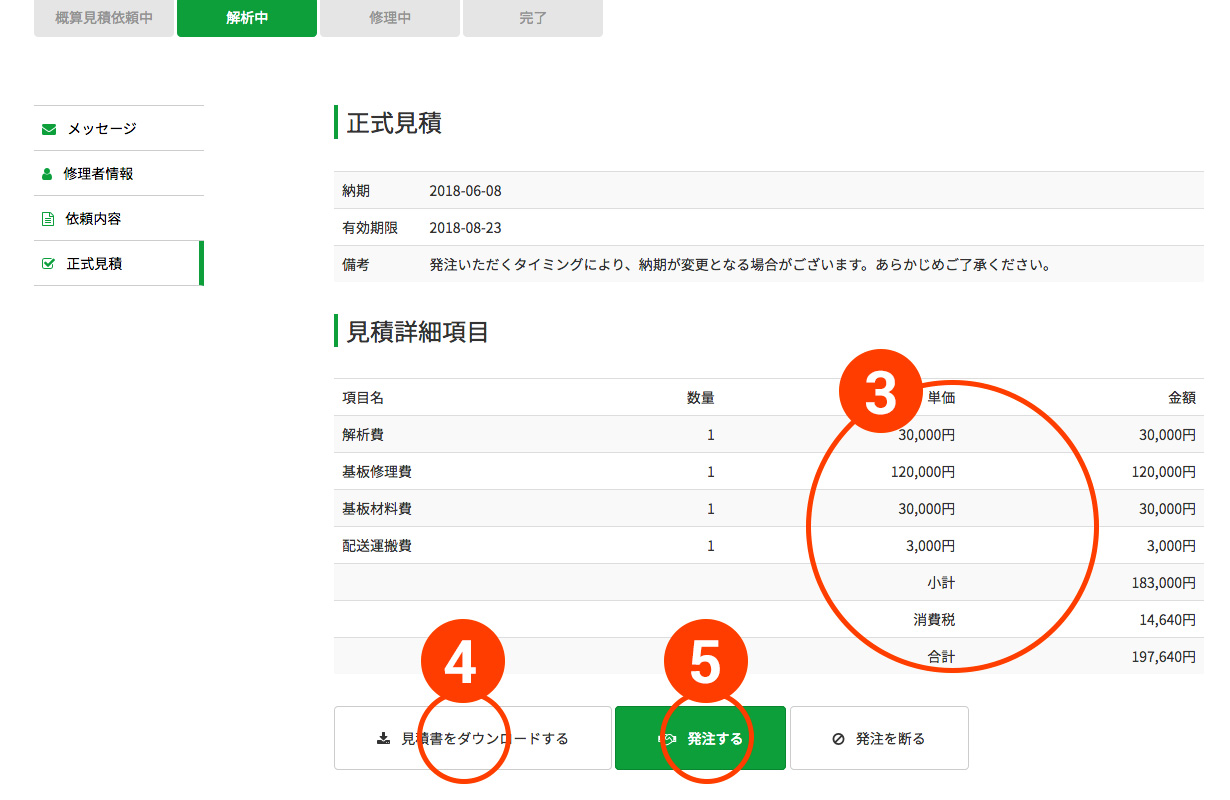Click the 数量 column header
This screenshot has height=800, width=1230.
[700, 398]
